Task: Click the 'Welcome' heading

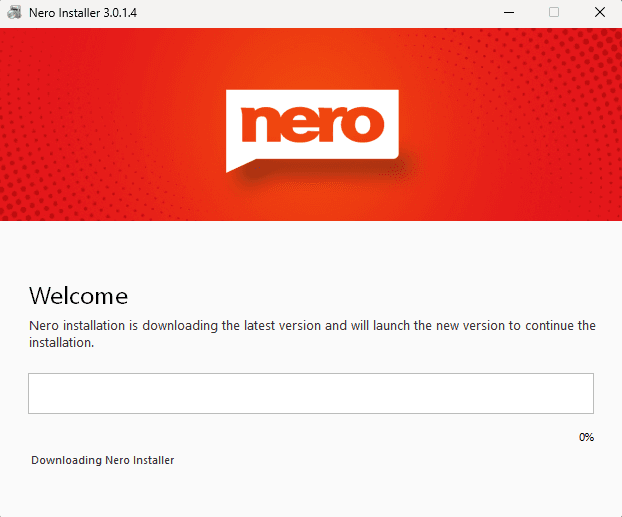Action: coord(78,296)
